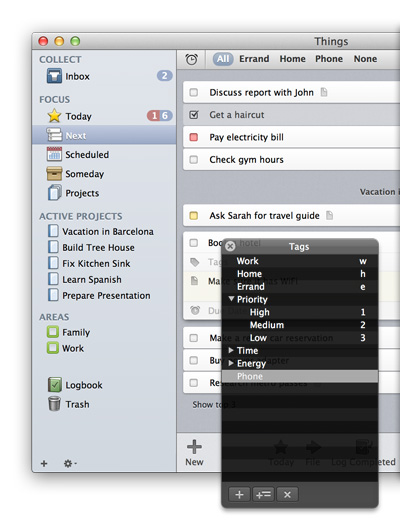Image resolution: width=400 pixels, height=530 pixels.
Task: Expand the Energy tag group
Action: tap(231, 363)
